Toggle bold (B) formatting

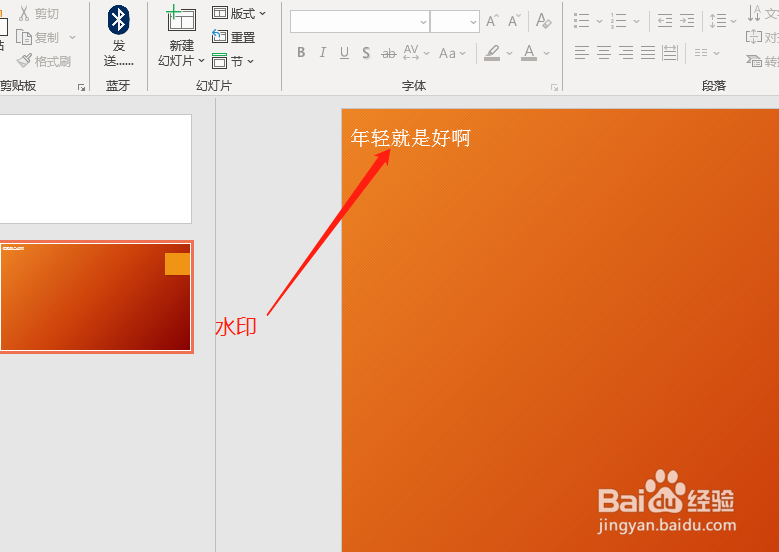[x=301, y=52]
